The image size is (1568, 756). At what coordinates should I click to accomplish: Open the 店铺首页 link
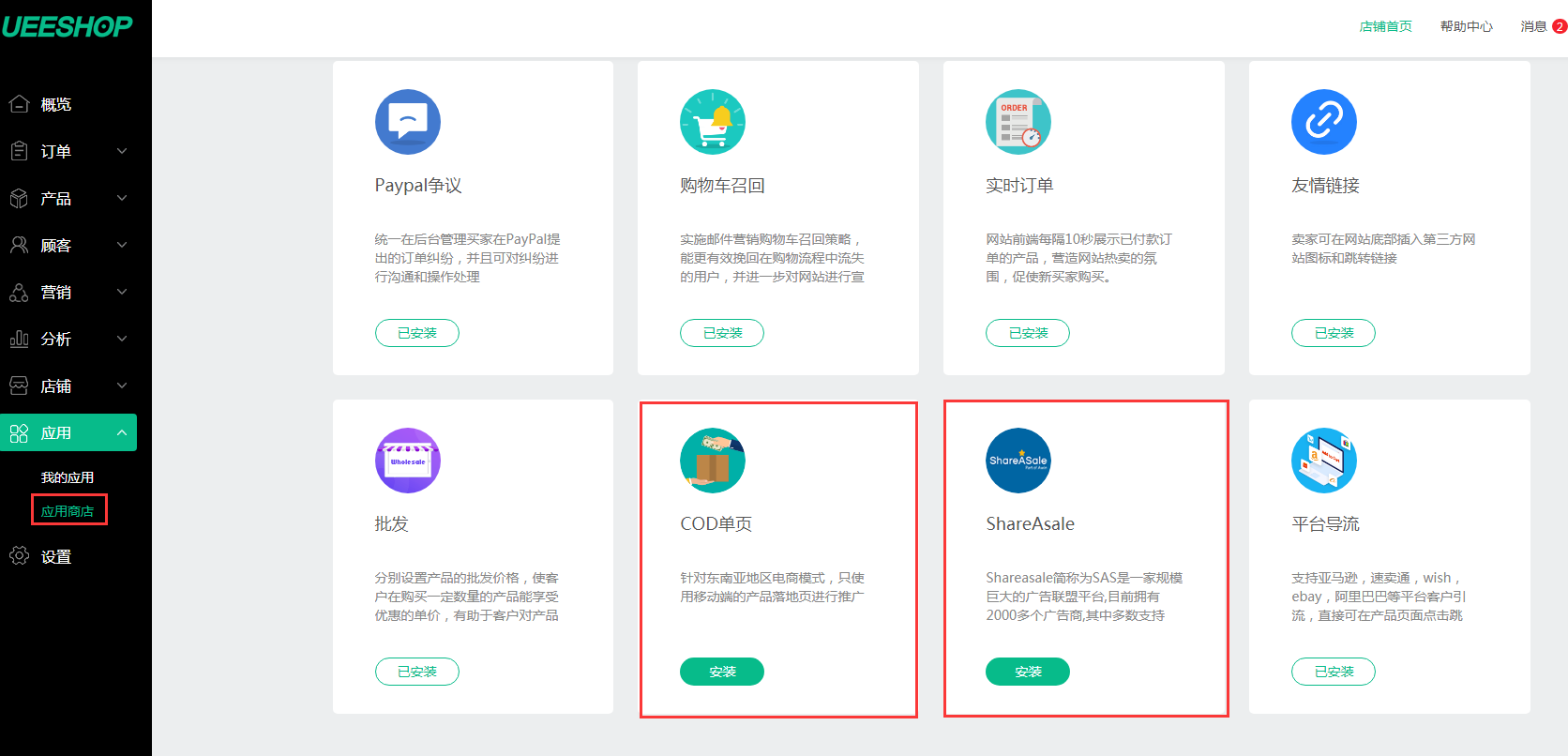pos(1386,26)
